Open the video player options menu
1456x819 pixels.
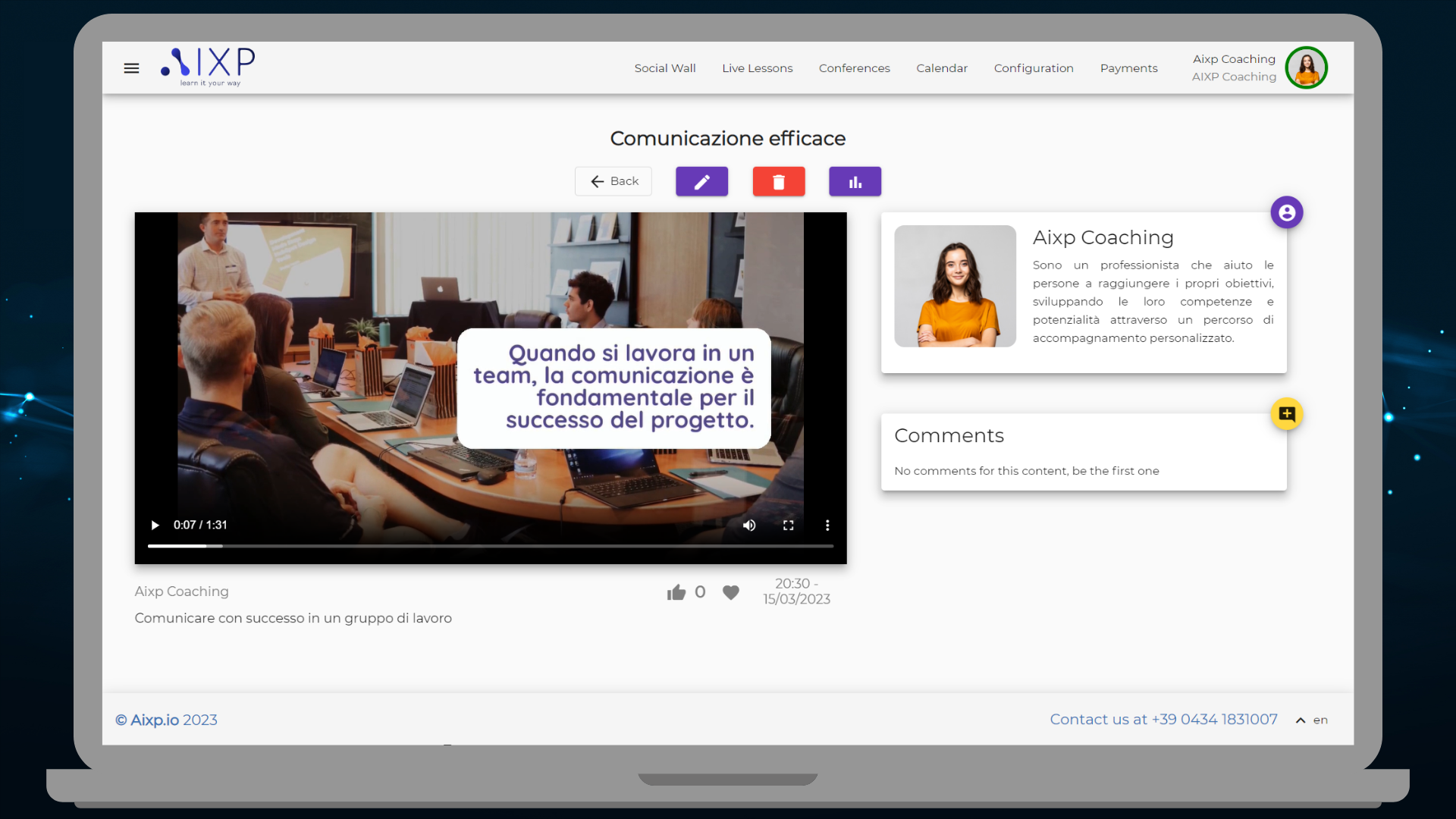point(827,525)
